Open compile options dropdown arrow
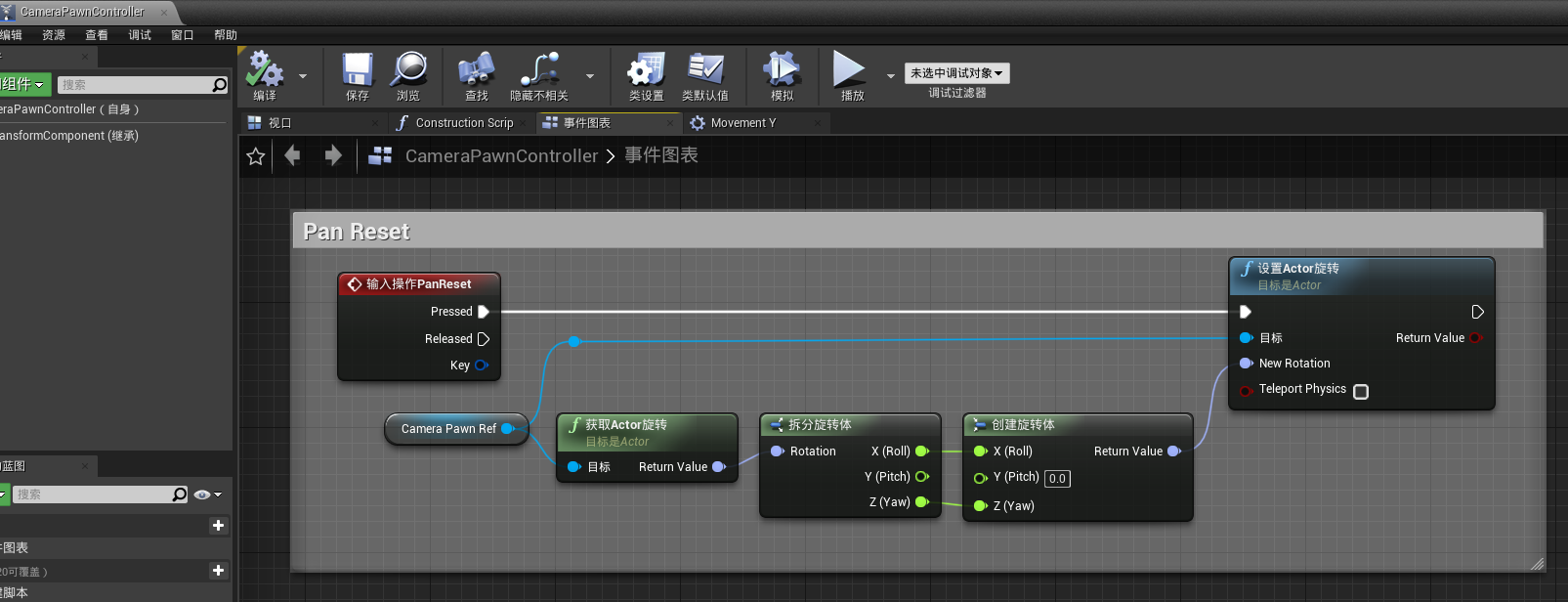Screen dimensions: 1568x602 pyautogui.click(x=303, y=75)
